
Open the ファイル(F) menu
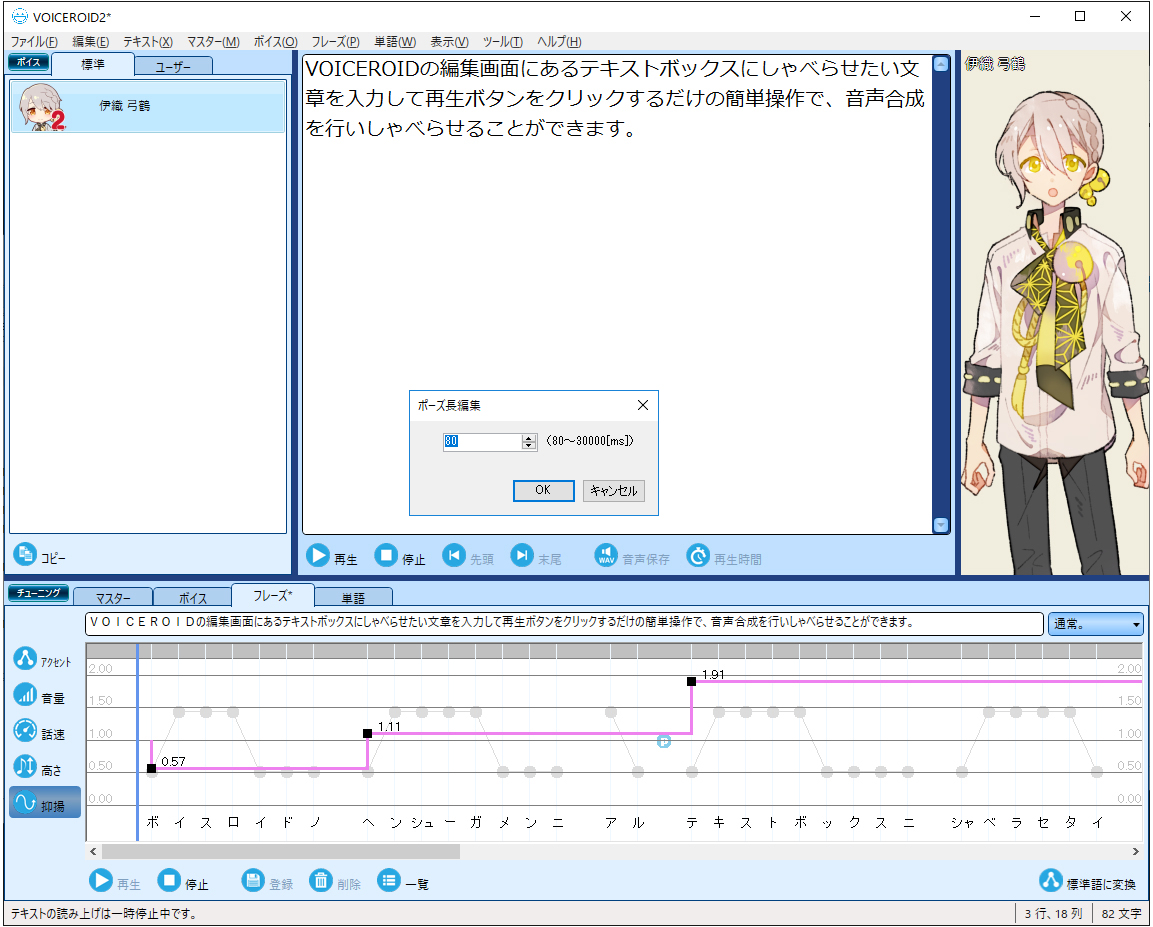34,42
